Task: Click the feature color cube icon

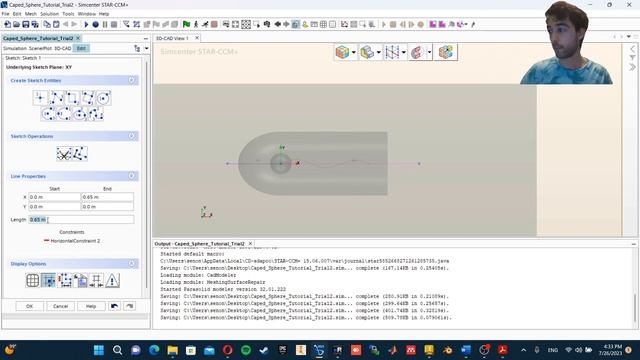Action: [x=446, y=52]
